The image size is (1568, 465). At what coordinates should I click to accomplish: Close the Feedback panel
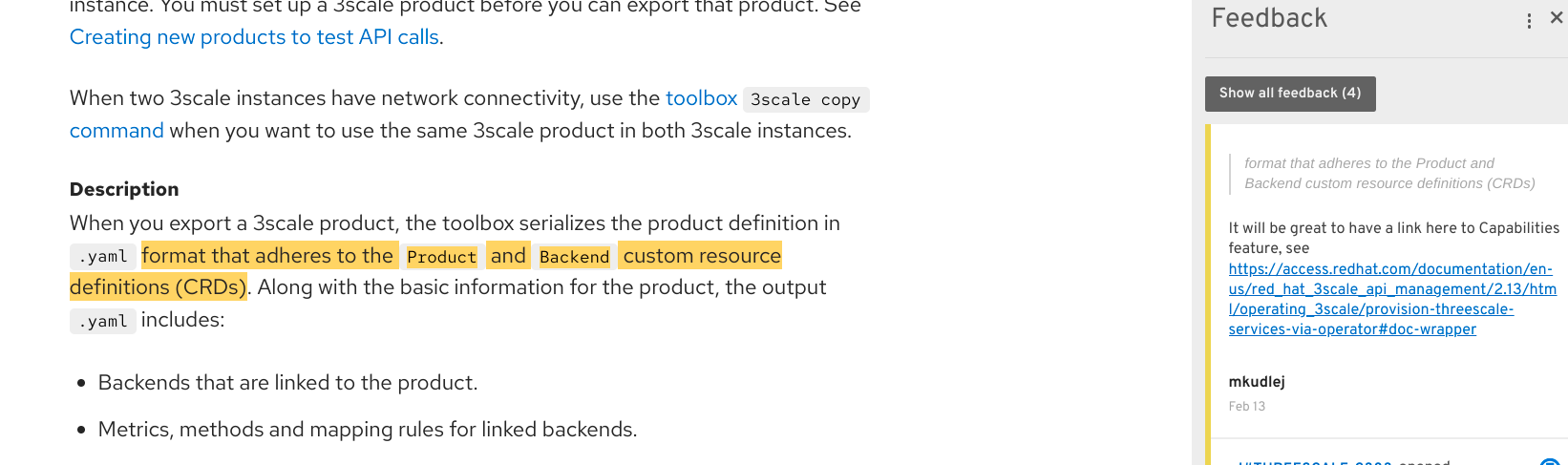(1557, 18)
